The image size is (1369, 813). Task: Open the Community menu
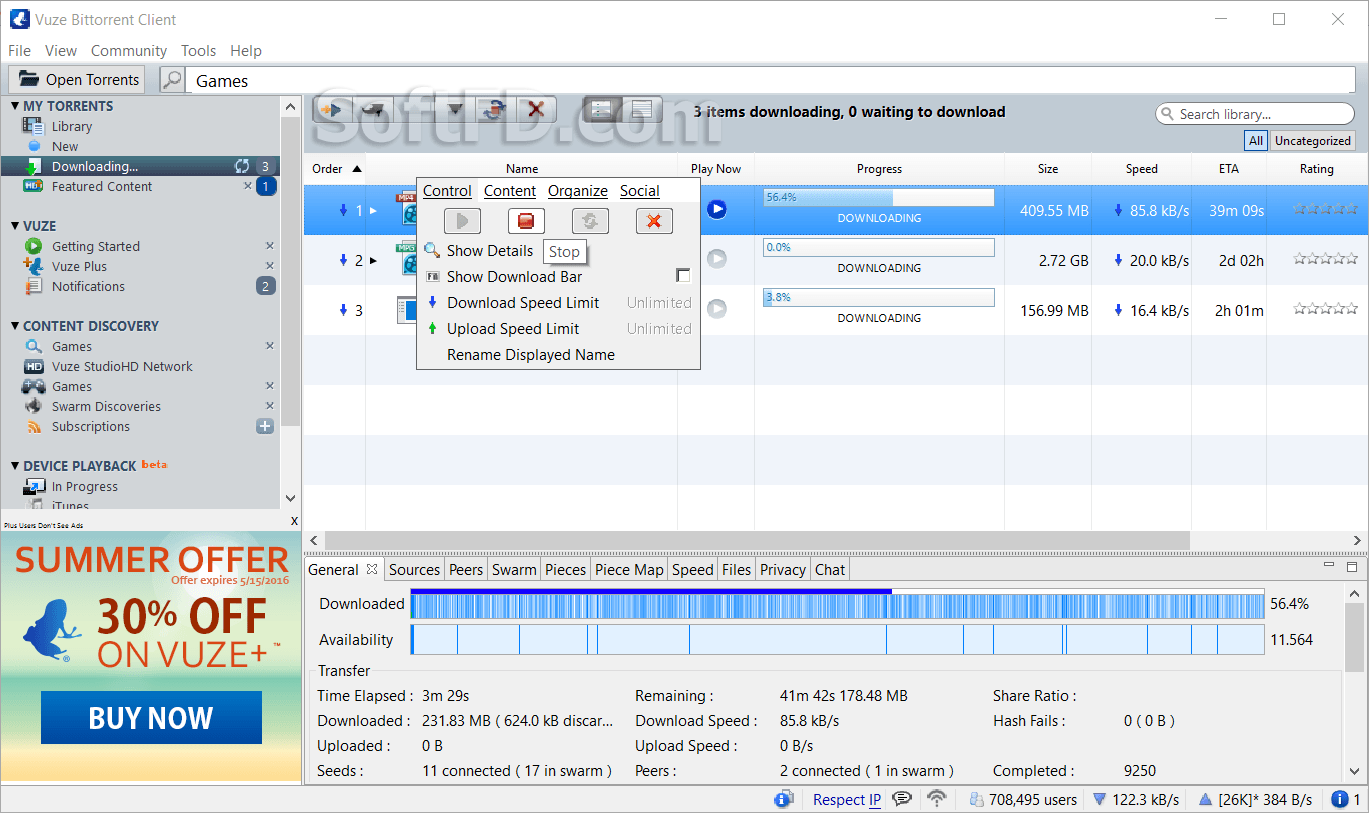(129, 50)
